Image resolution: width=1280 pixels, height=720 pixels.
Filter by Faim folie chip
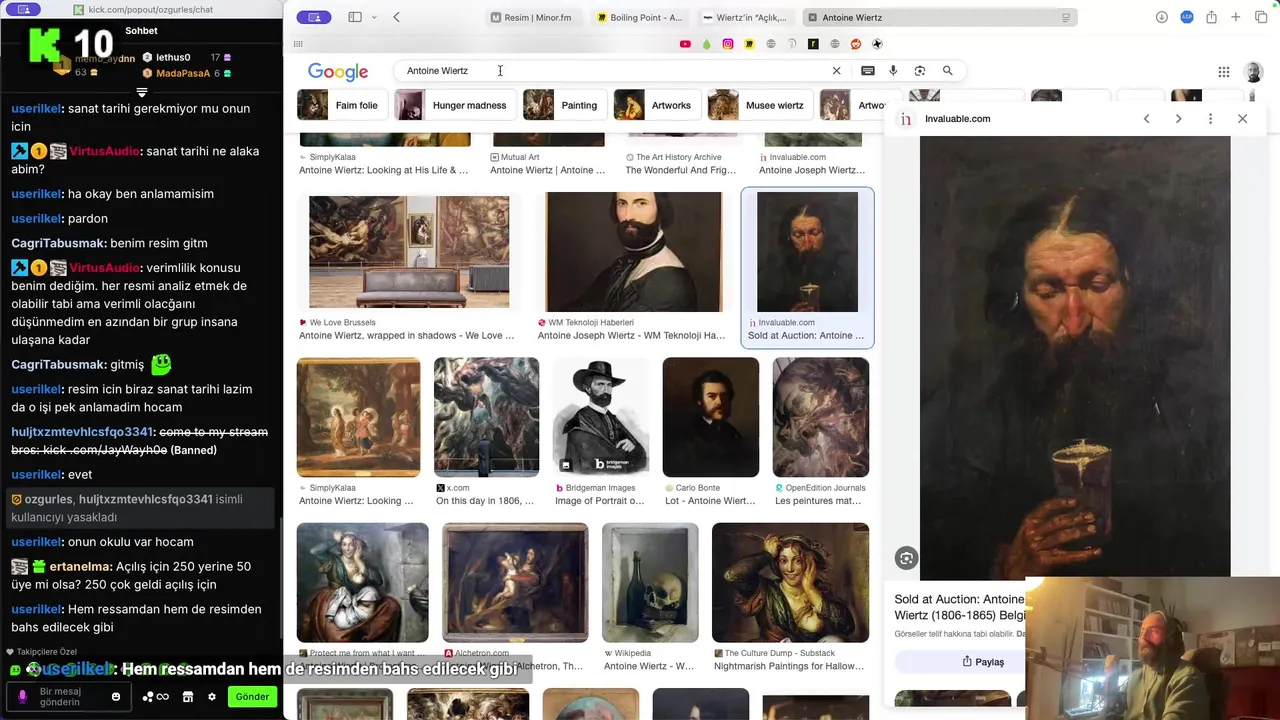[340, 105]
